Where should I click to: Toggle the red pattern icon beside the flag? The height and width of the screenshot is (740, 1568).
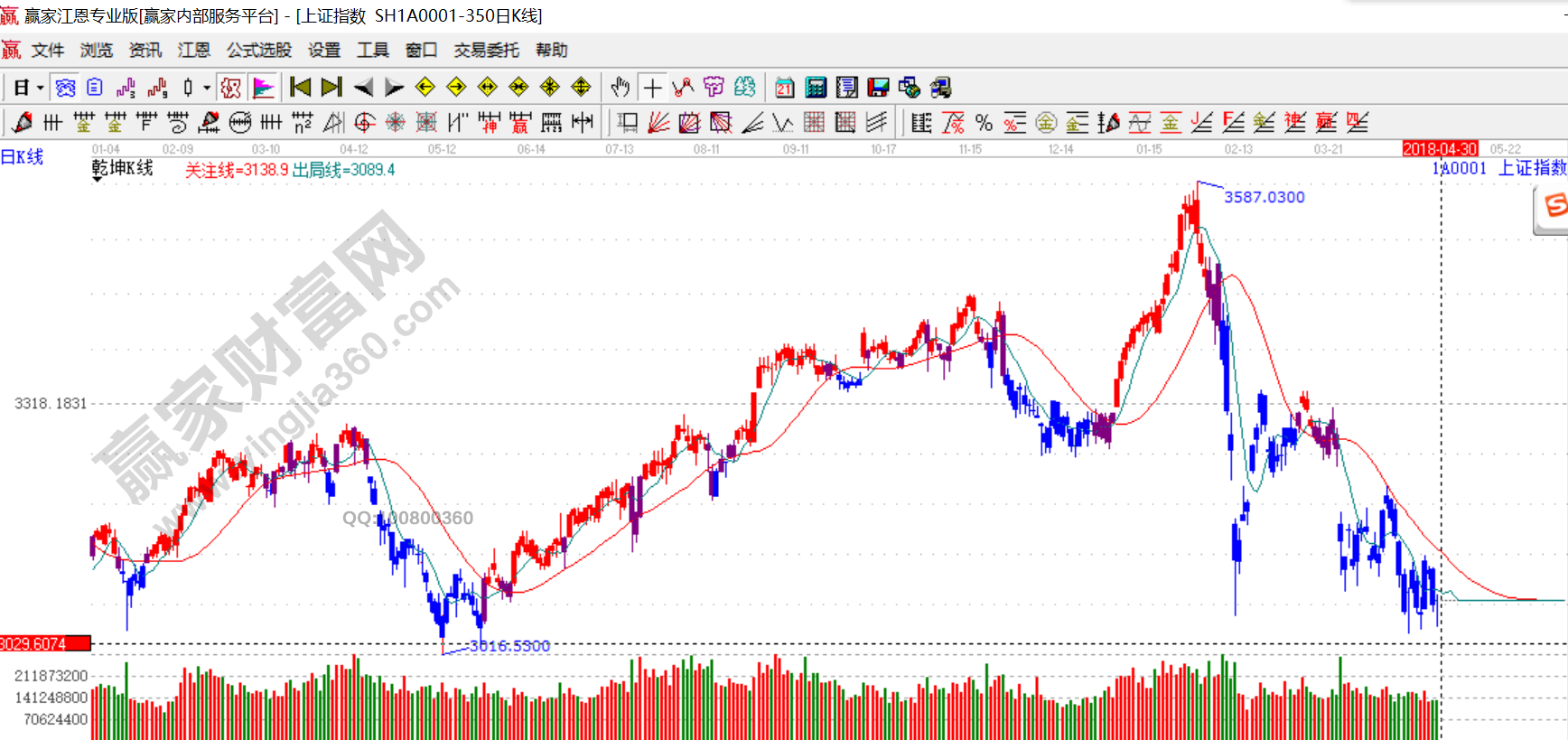point(231,88)
